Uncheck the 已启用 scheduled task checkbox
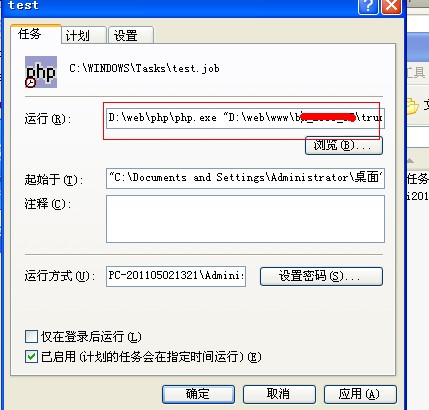The image size is (429, 410). click(31, 357)
